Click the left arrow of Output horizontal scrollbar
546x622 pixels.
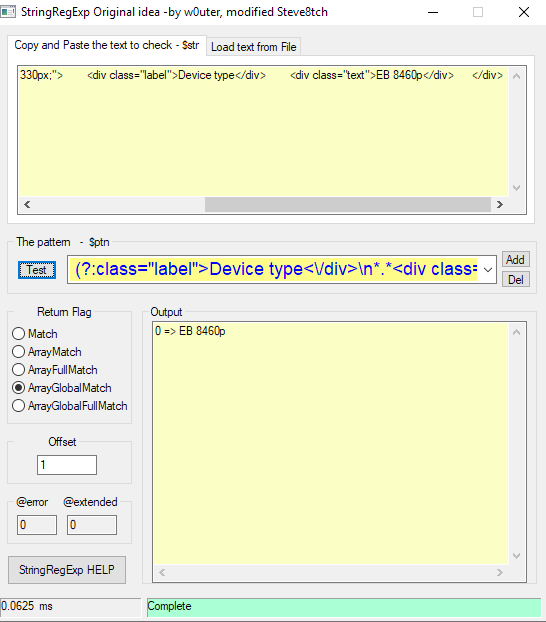pyautogui.click(x=162, y=572)
